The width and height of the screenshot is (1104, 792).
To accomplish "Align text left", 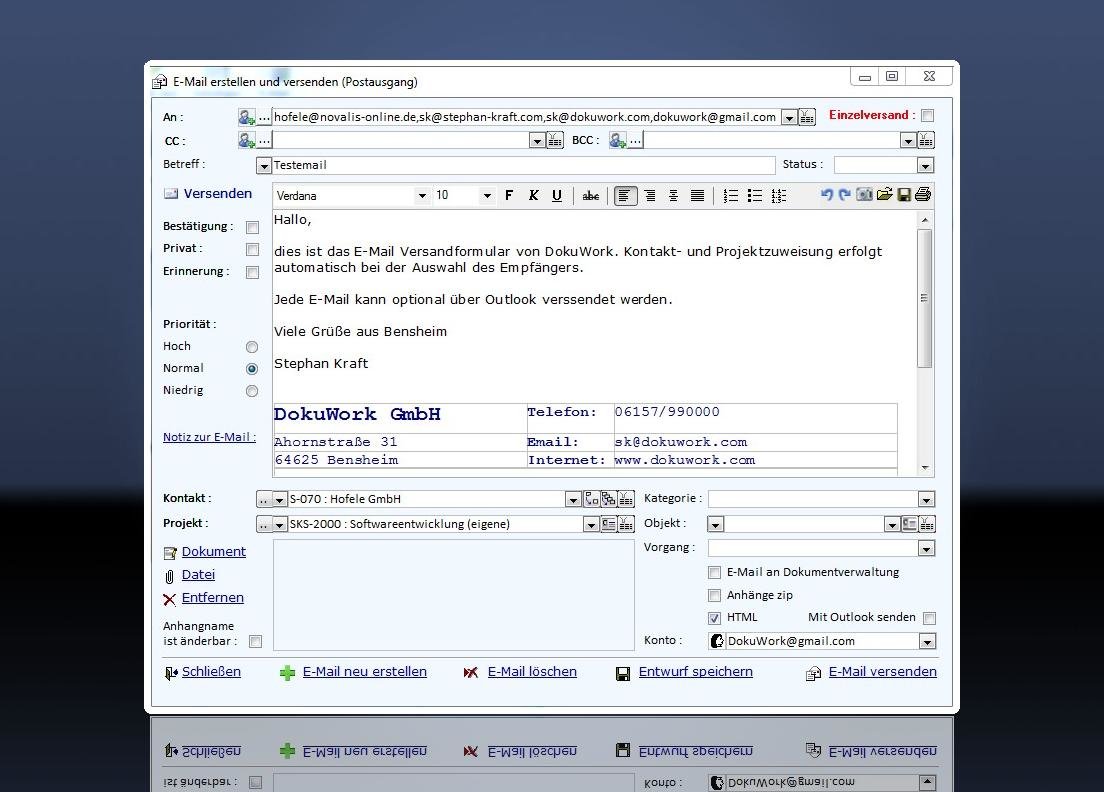I will (625, 196).
